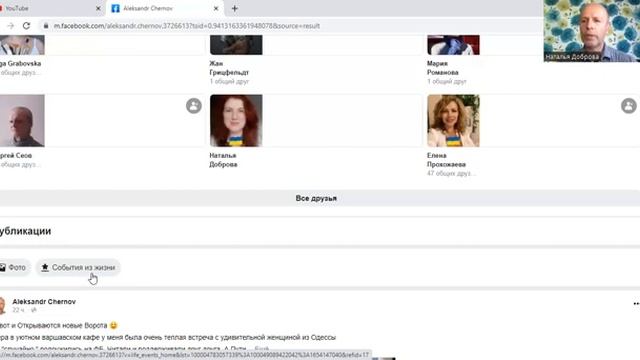Open Мария Романова profile thumbnail
This screenshot has height=360, width=640.
coord(453,45)
